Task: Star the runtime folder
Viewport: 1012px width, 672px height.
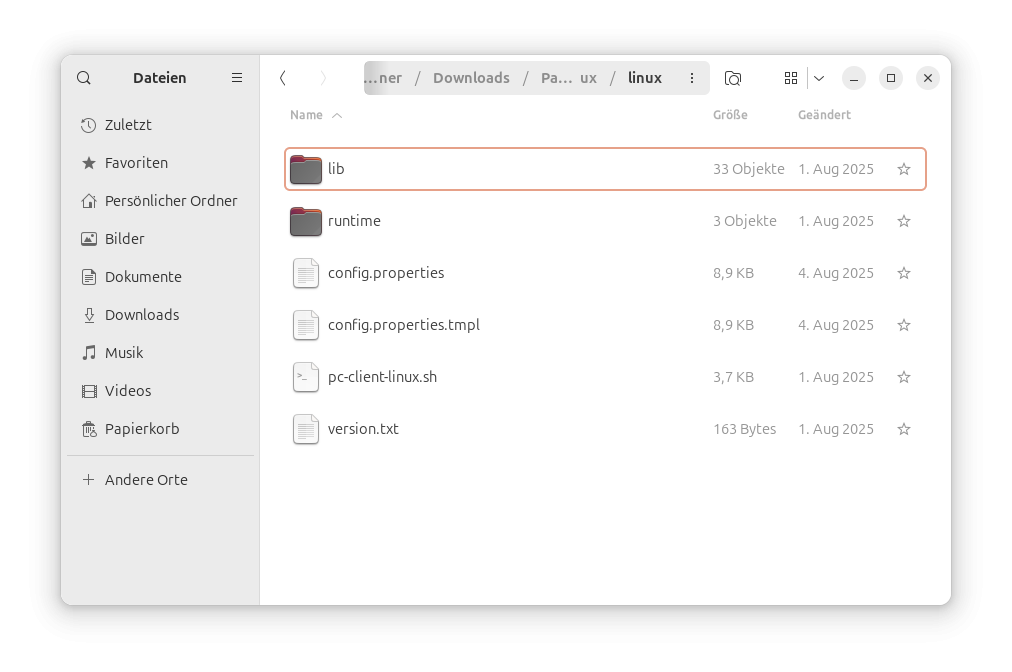Action: [x=904, y=221]
